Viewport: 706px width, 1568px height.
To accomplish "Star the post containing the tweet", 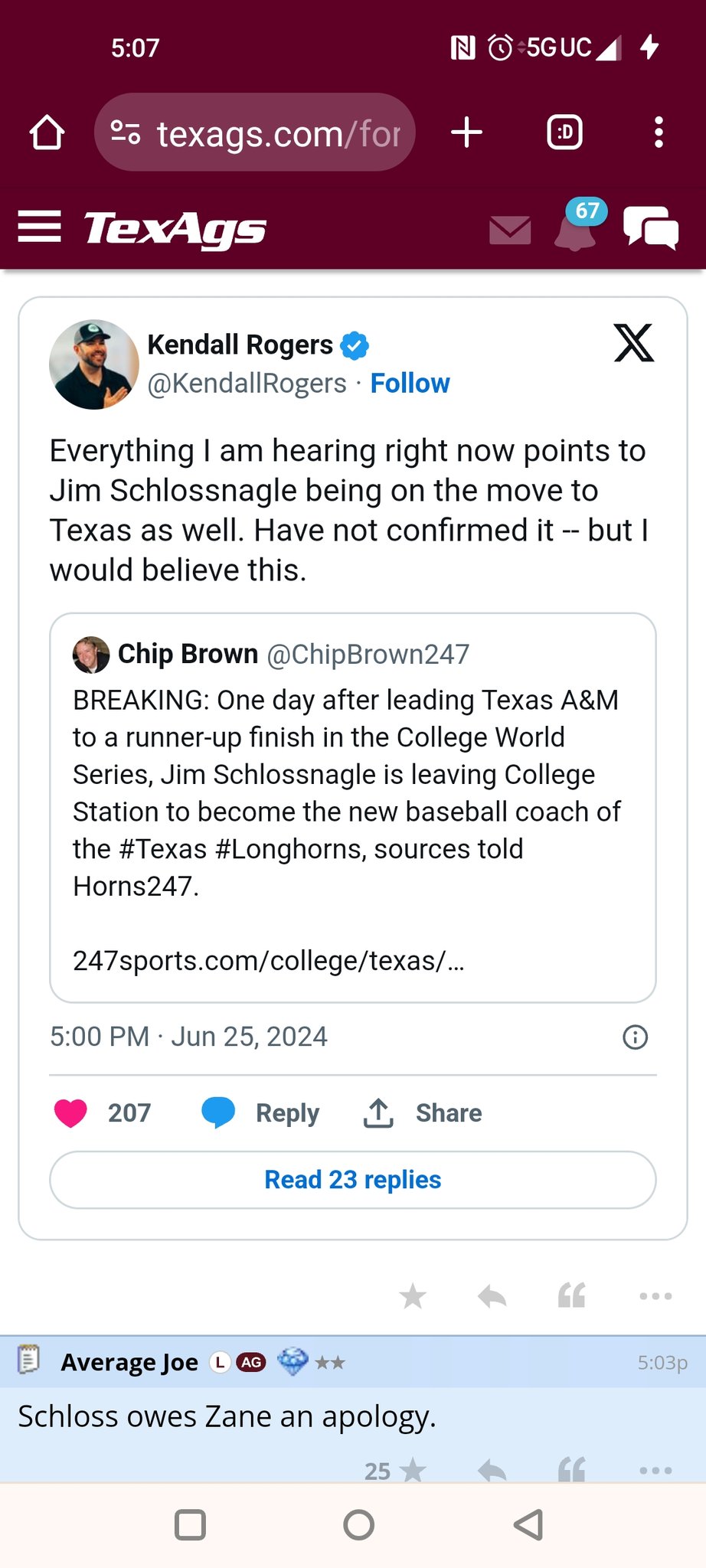I will 413,1296.
